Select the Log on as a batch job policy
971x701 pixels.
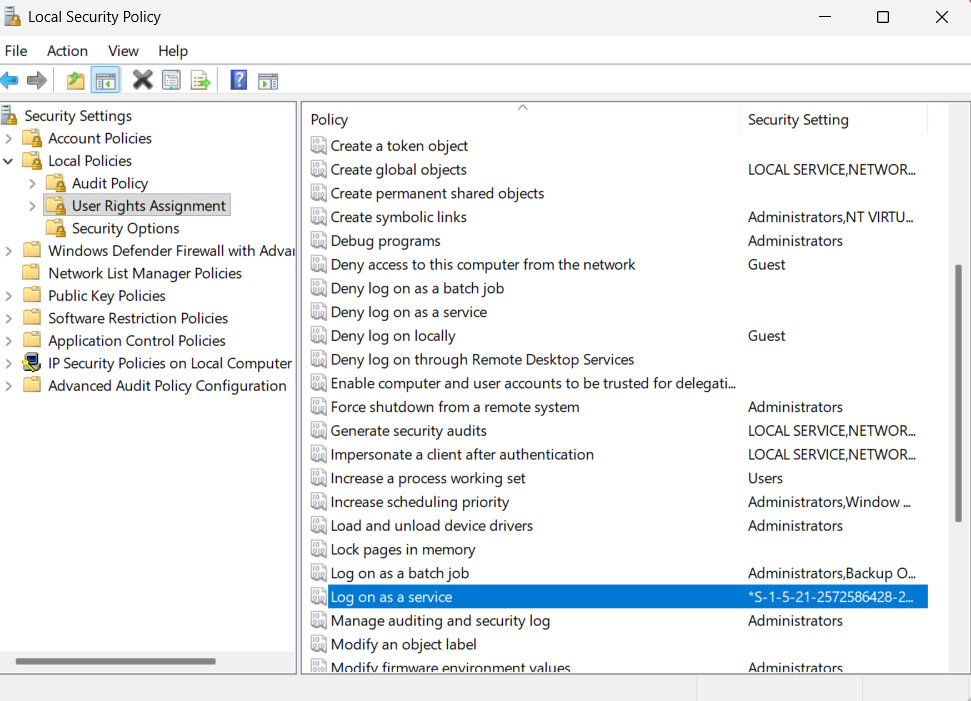click(399, 573)
